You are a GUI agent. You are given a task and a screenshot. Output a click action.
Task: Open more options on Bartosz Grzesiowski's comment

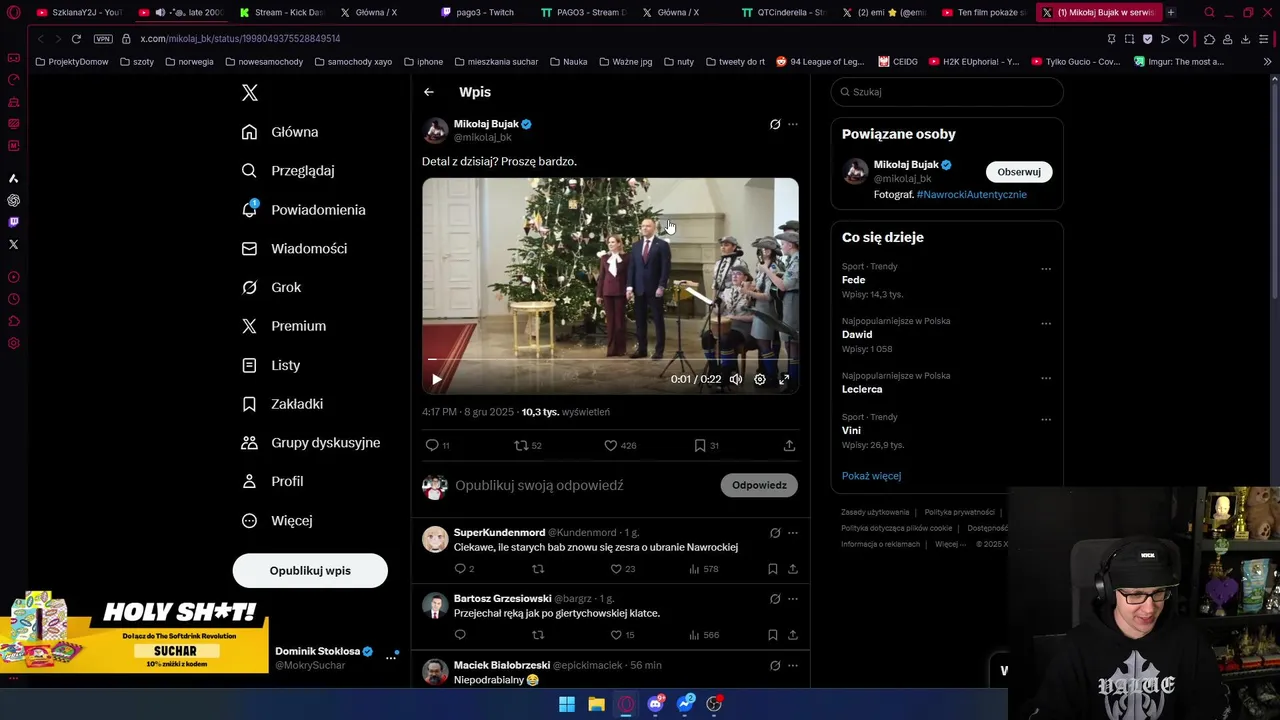(793, 599)
